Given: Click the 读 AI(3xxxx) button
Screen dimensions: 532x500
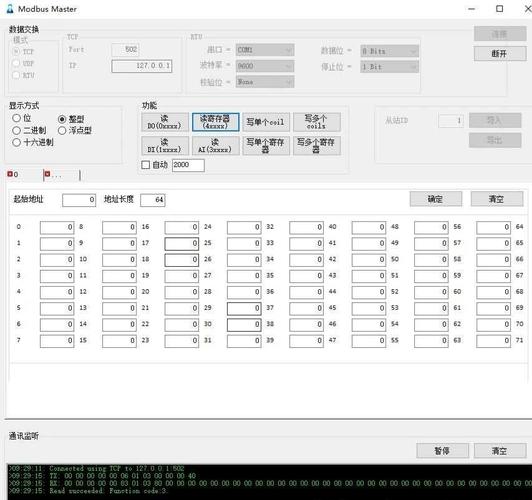Looking at the screenshot, I should pos(216,146).
